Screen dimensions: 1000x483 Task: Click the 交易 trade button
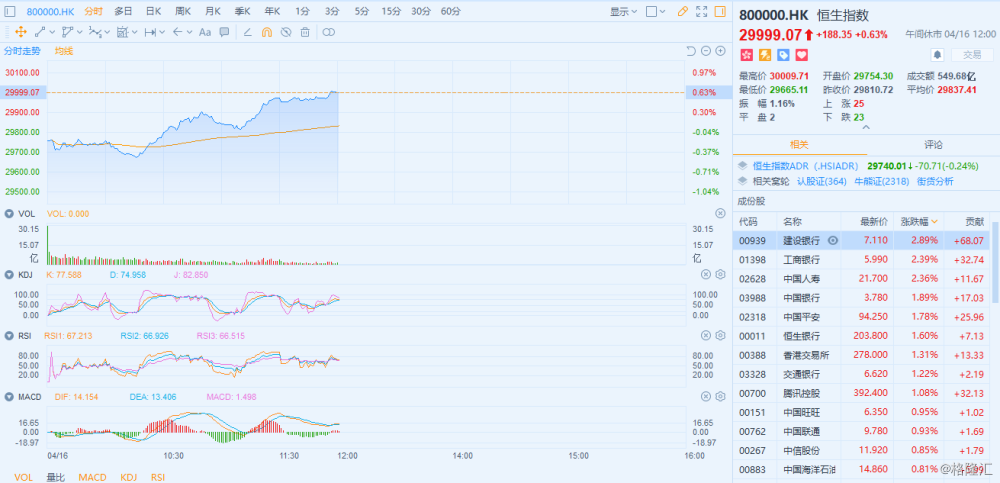(x=972, y=55)
